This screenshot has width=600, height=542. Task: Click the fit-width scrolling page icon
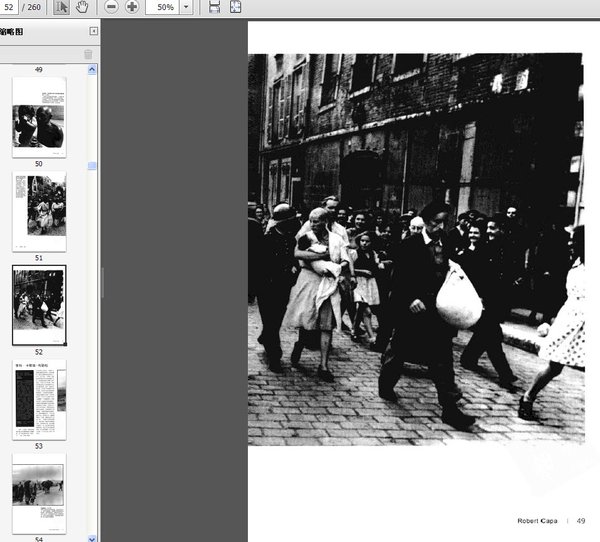[214, 7]
